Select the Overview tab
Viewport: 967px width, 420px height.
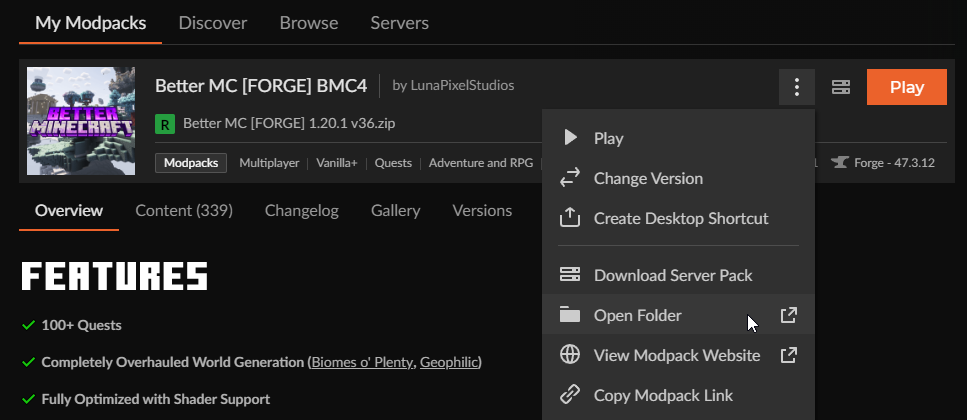click(69, 211)
